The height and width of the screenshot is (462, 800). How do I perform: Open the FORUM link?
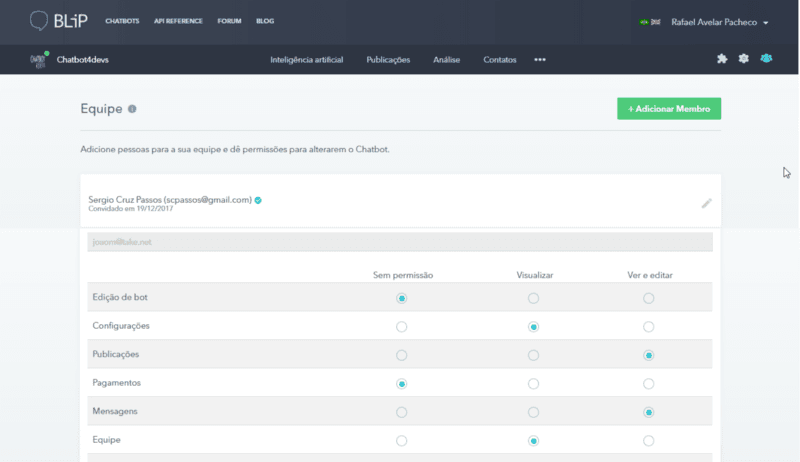pos(227,21)
